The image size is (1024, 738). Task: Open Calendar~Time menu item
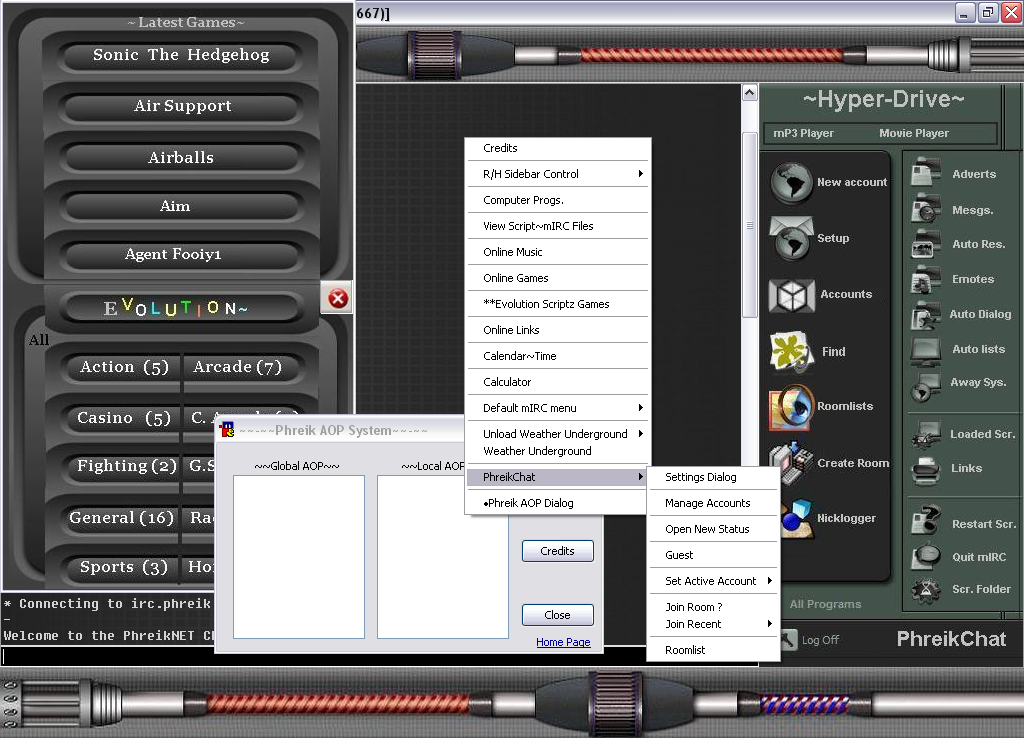click(558, 356)
